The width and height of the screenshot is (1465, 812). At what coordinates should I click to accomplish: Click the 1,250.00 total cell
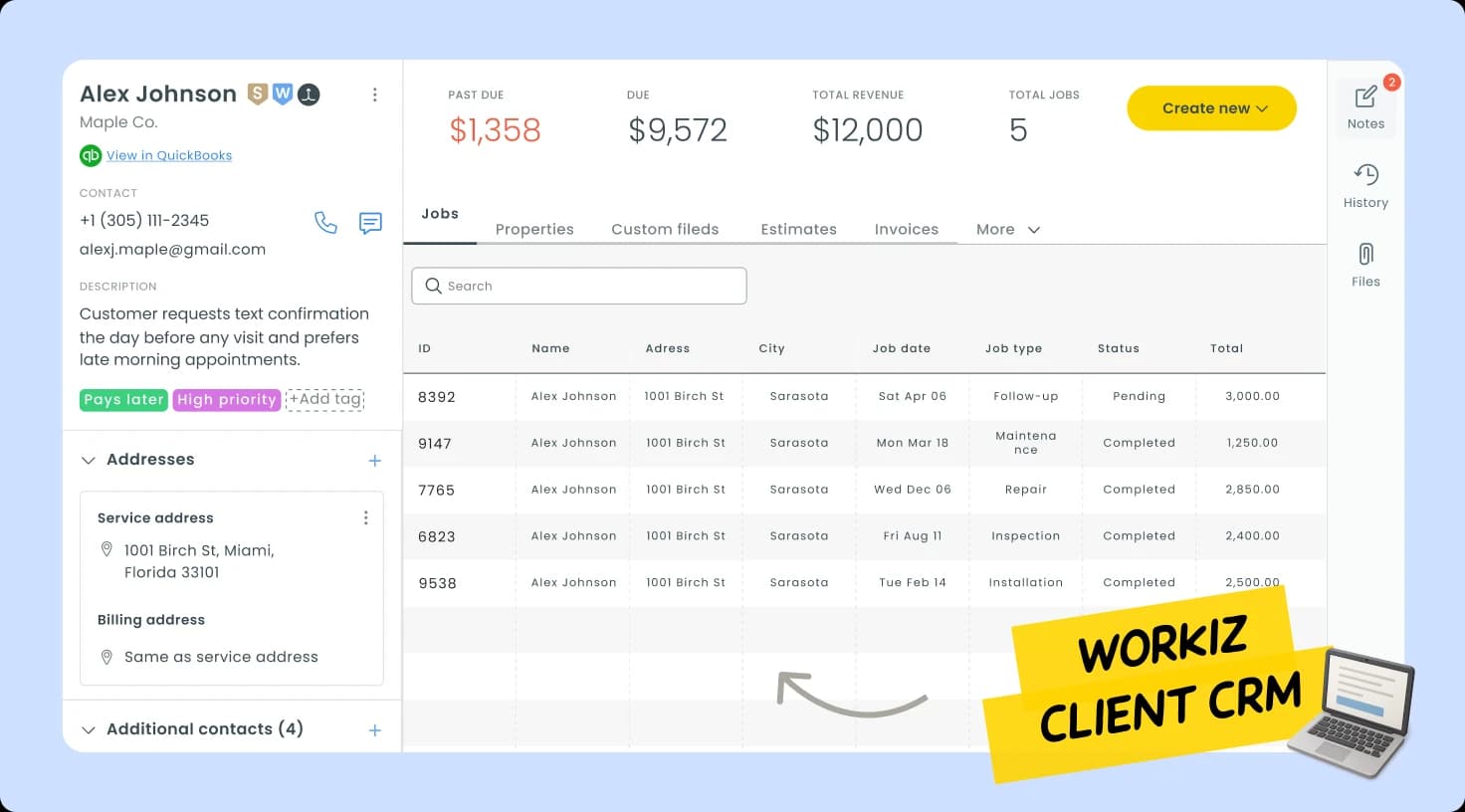pos(1252,443)
